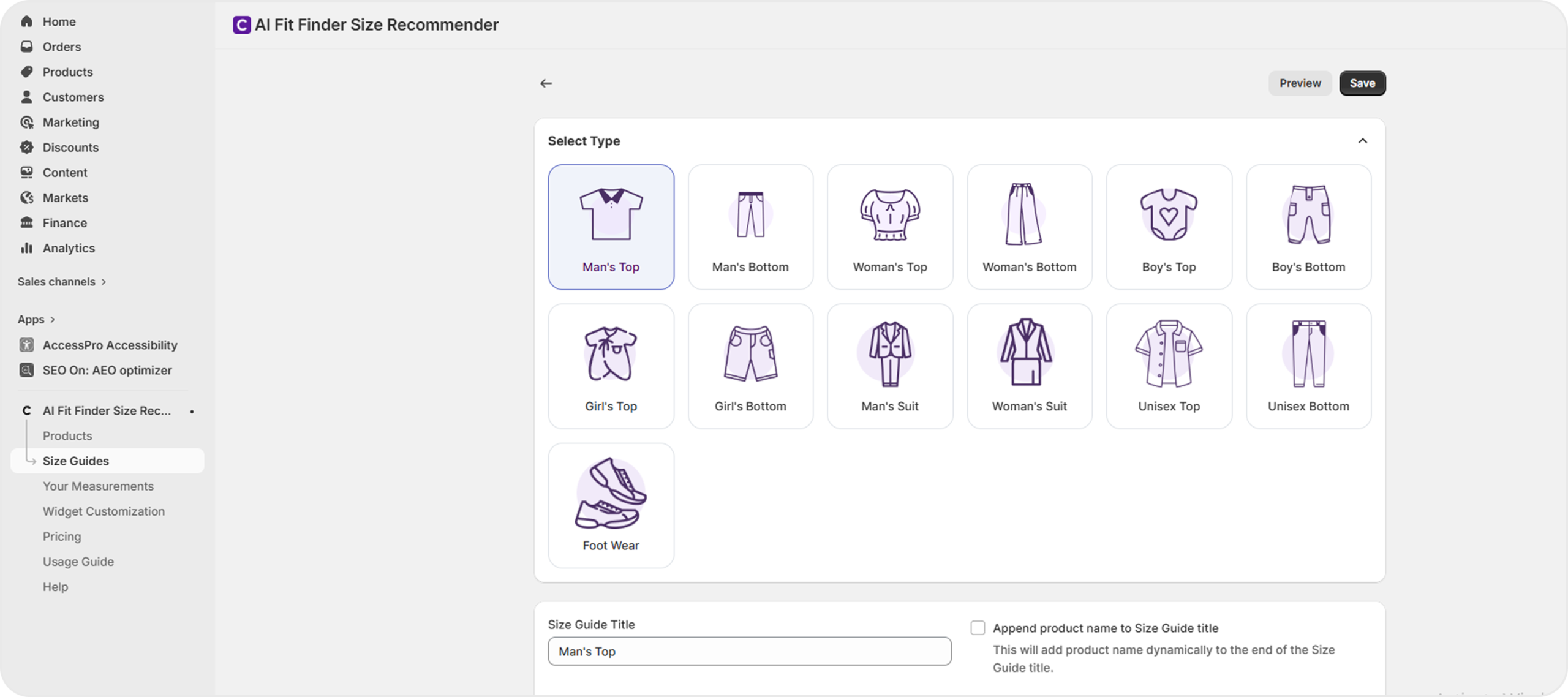The height and width of the screenshot is (697, 1568).
Task: Click the Size Guide Title input field
Action: [x=749, y=651]
